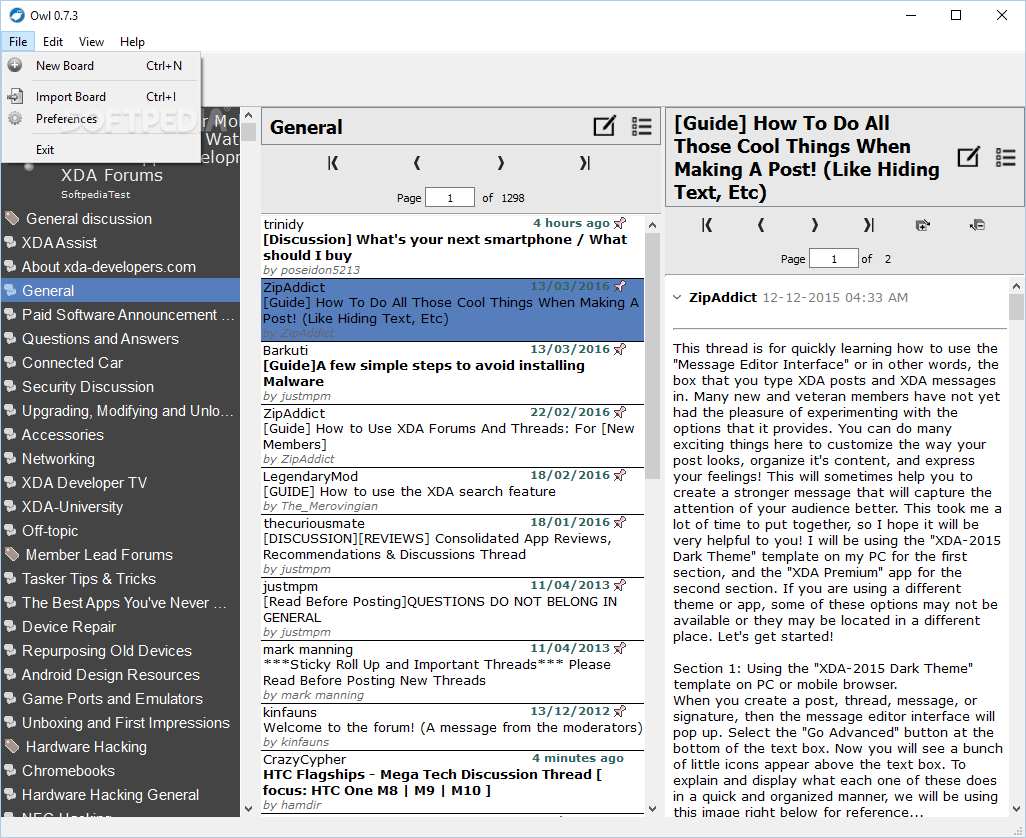Click pin icon on kinfauns' welcome thread
The image size is (1026, 838).
(x=620, y=711)
